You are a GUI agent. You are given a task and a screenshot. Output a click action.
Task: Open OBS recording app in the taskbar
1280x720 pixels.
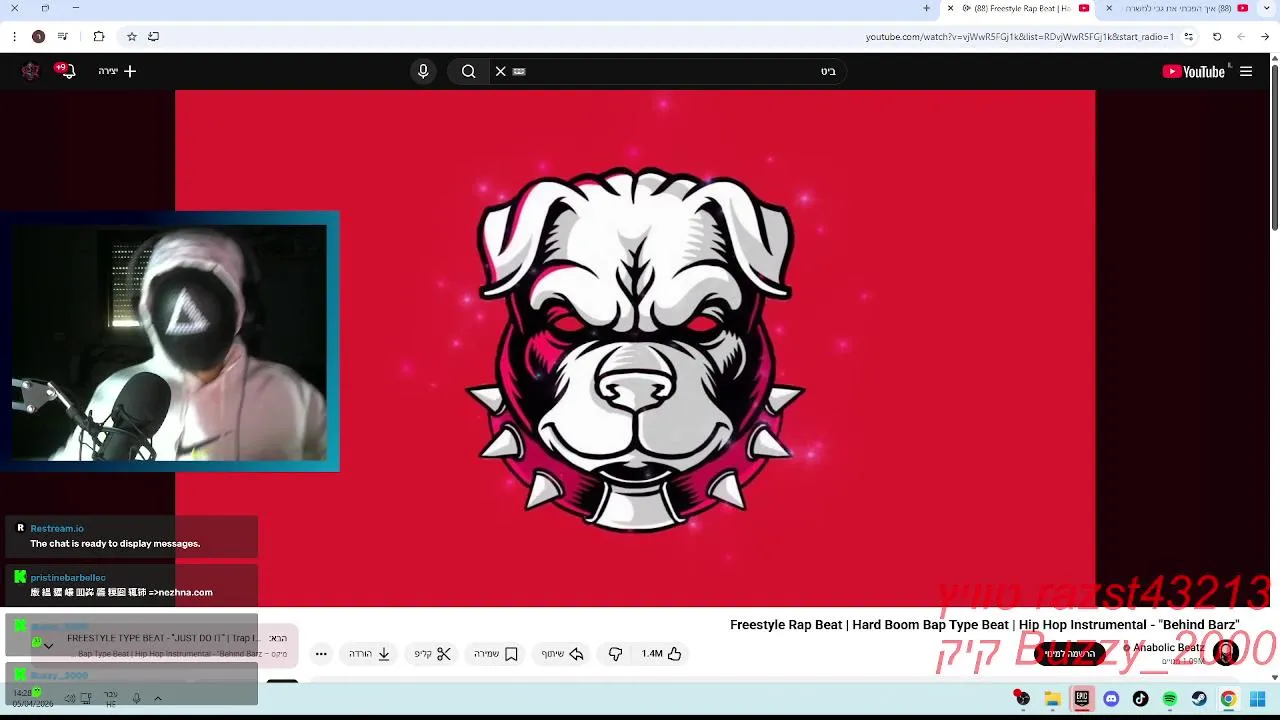1021,697
